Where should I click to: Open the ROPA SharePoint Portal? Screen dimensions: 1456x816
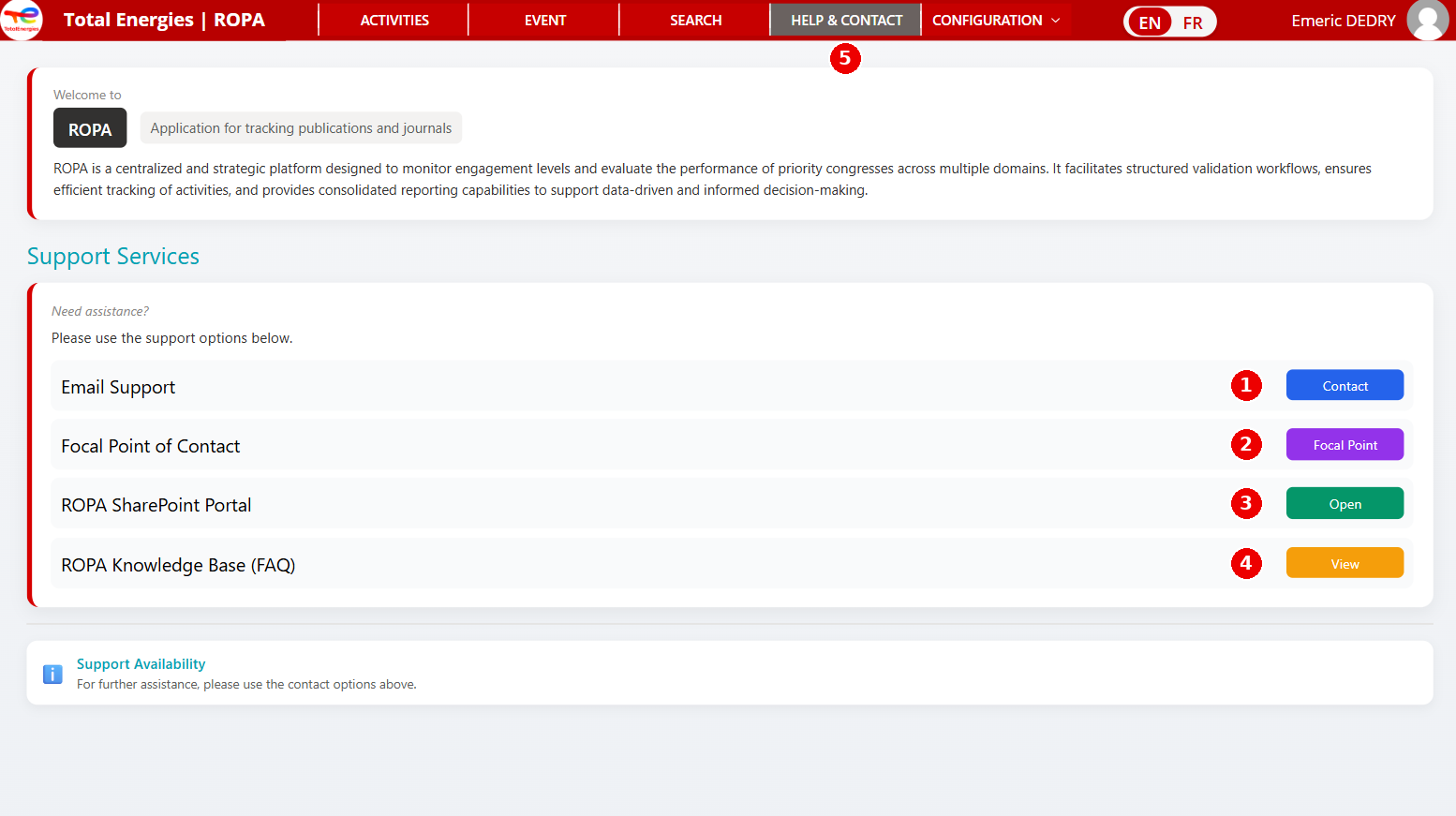click(1345, 503)
